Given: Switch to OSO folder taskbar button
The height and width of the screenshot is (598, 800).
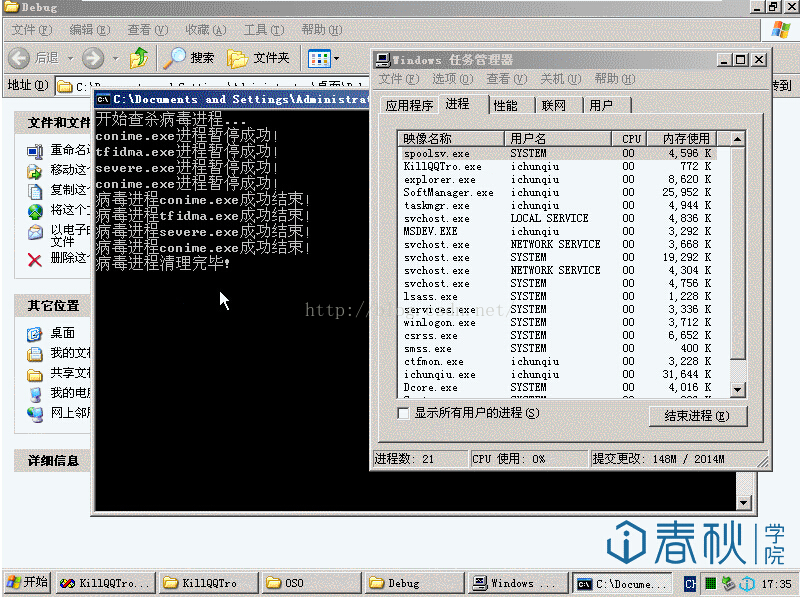Looking at the screenshot, I should click(311, 583).
